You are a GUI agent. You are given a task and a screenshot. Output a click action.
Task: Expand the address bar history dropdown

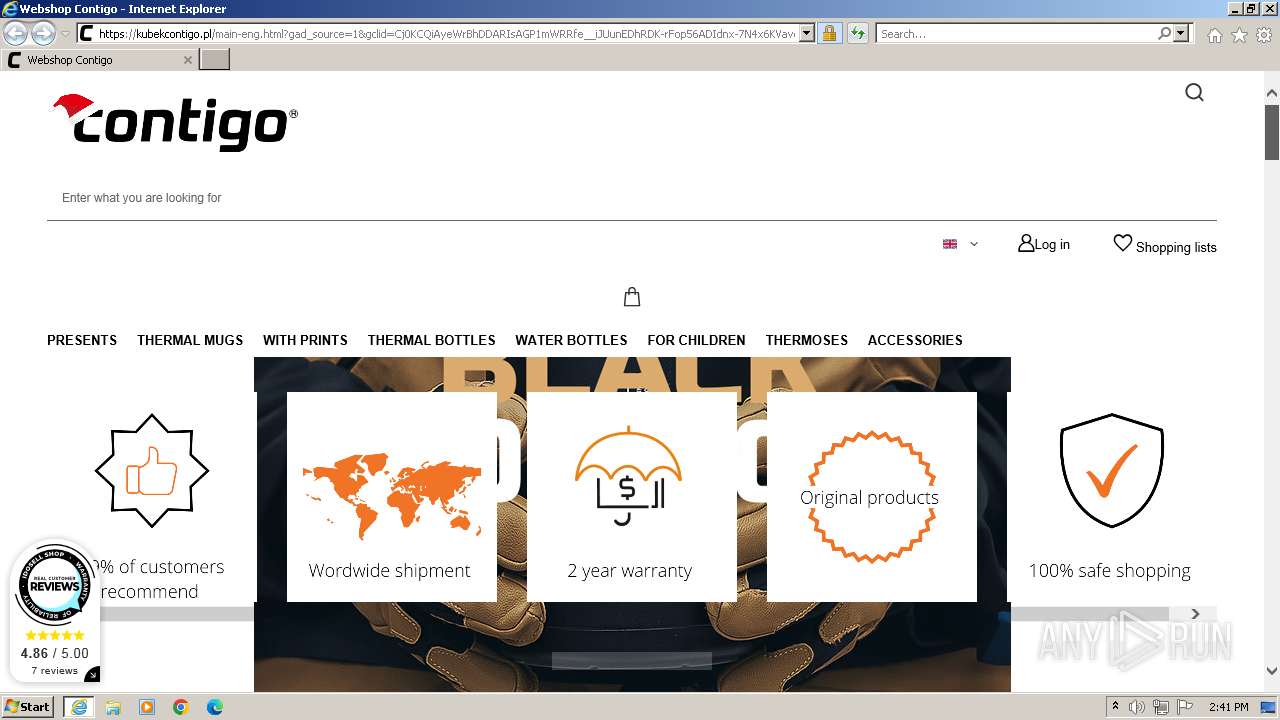tap(807, 33)
